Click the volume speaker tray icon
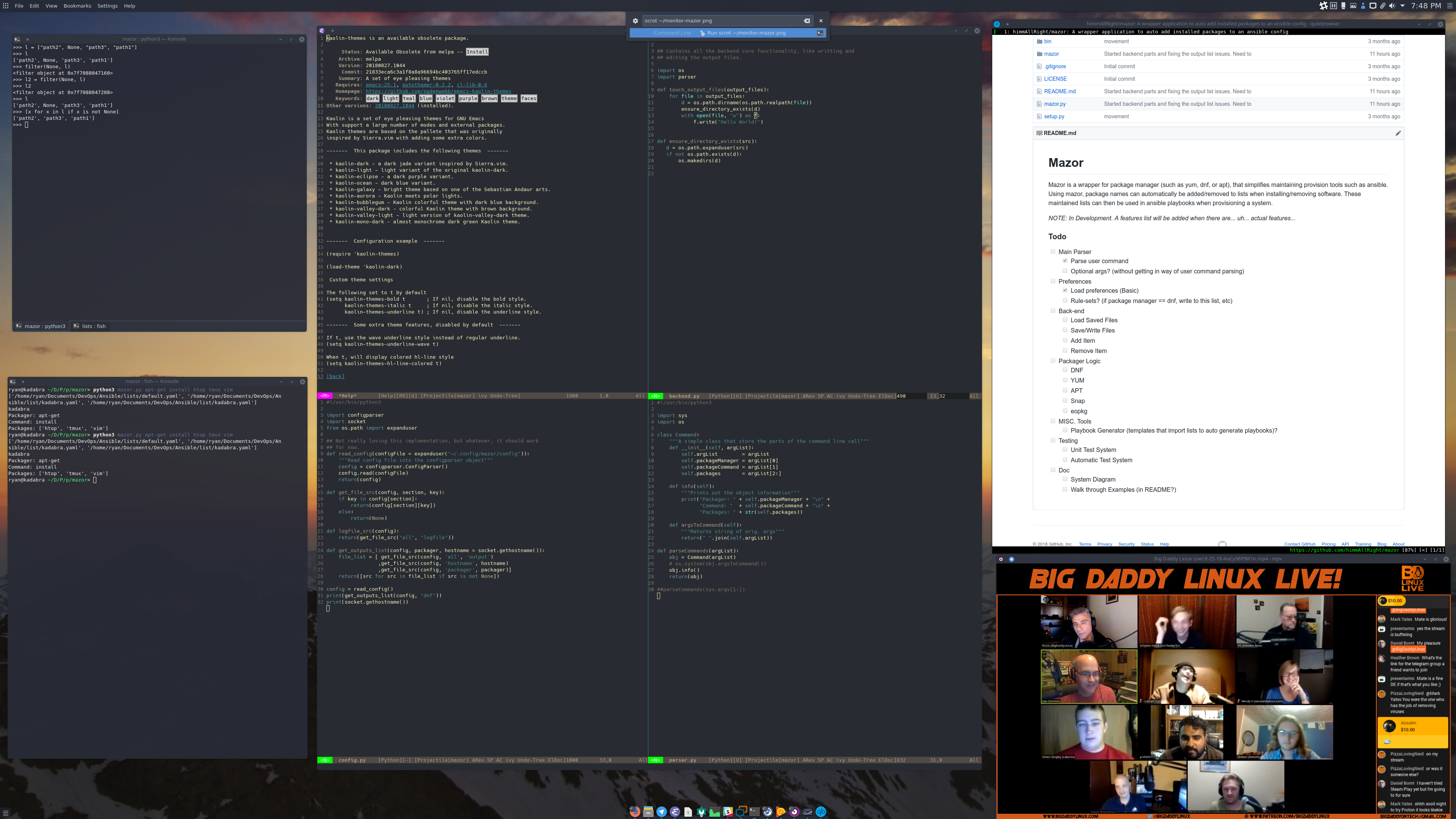Screen dimensions: 1456x819 tap(1392, 6)
